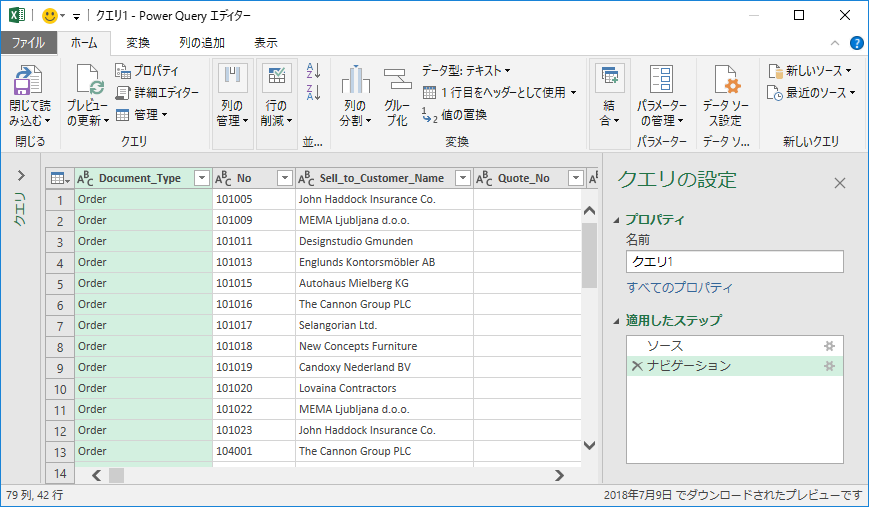Open the table menu icon at grid corner
Screen dimensions: 869x507
point(60,178)
